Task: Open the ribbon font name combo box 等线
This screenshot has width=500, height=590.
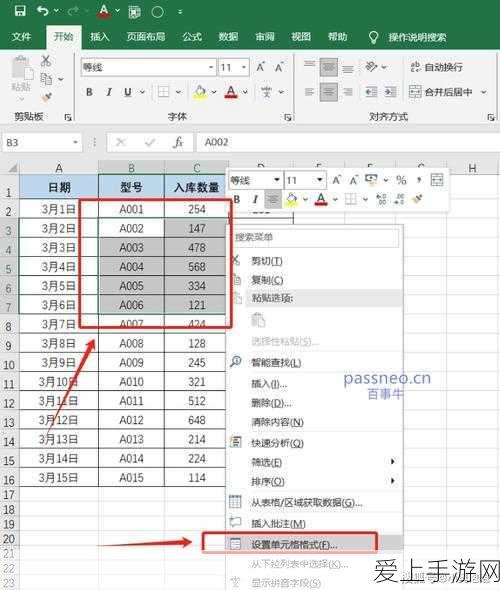Action: pyautogui.click(x=148, y=68)
